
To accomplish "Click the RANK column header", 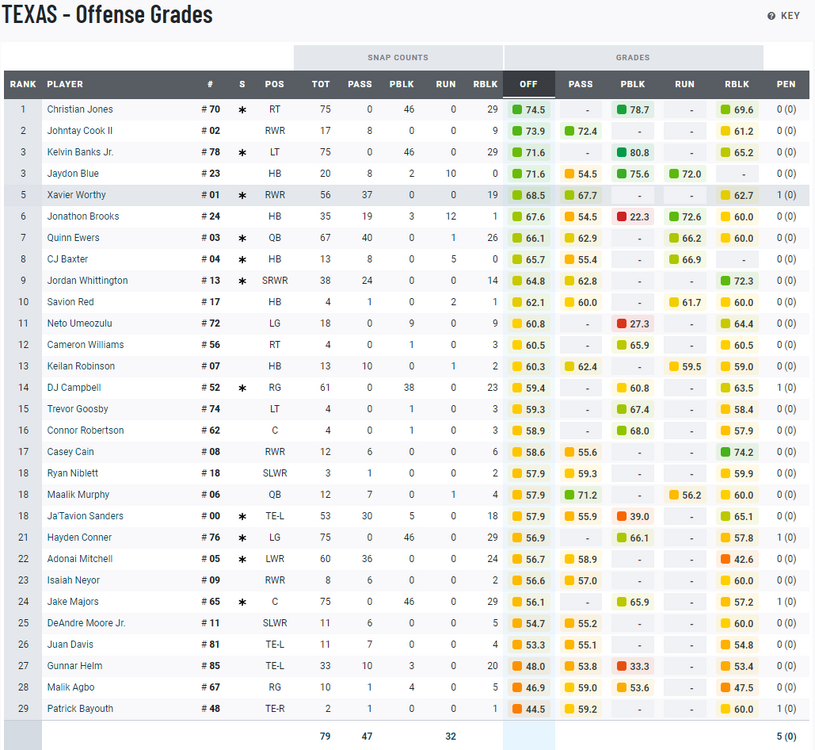I will [23, 84].
